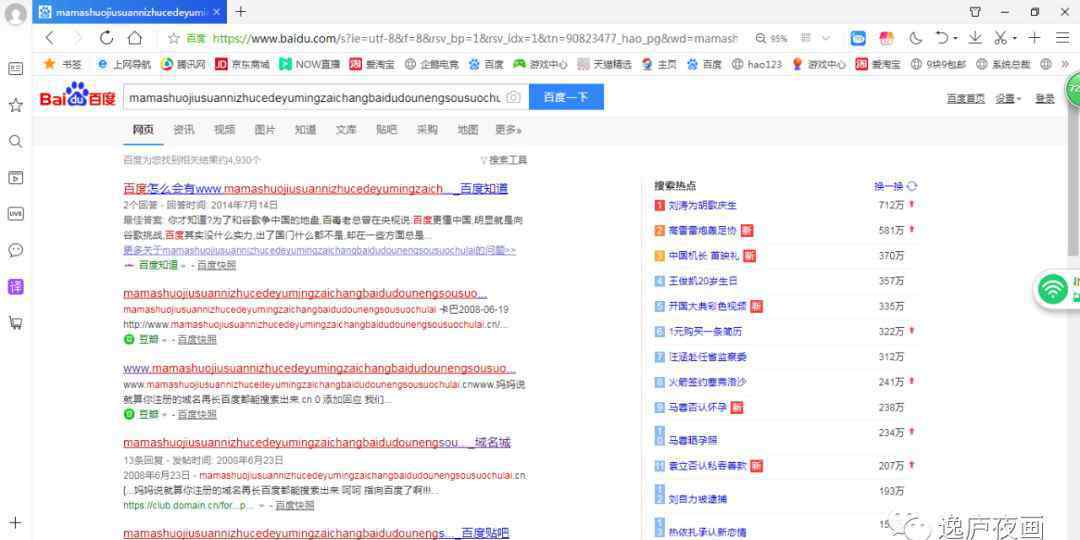This screenshot has width=1080, height=540.
Task: Switch to the 知道 tab
Action: click(x=305, y=129)
